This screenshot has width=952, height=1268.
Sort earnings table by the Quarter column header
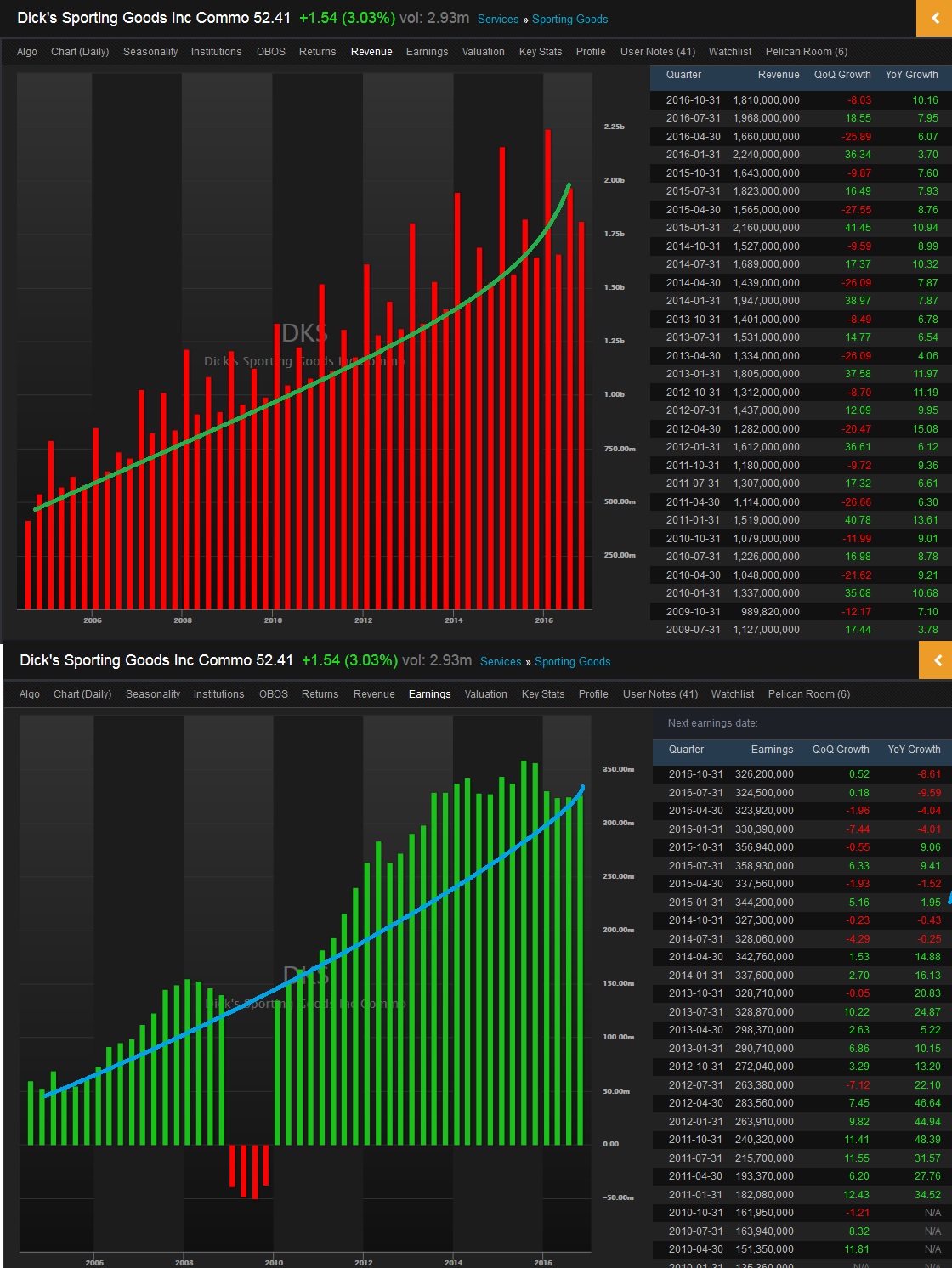(x=686, y=750)
